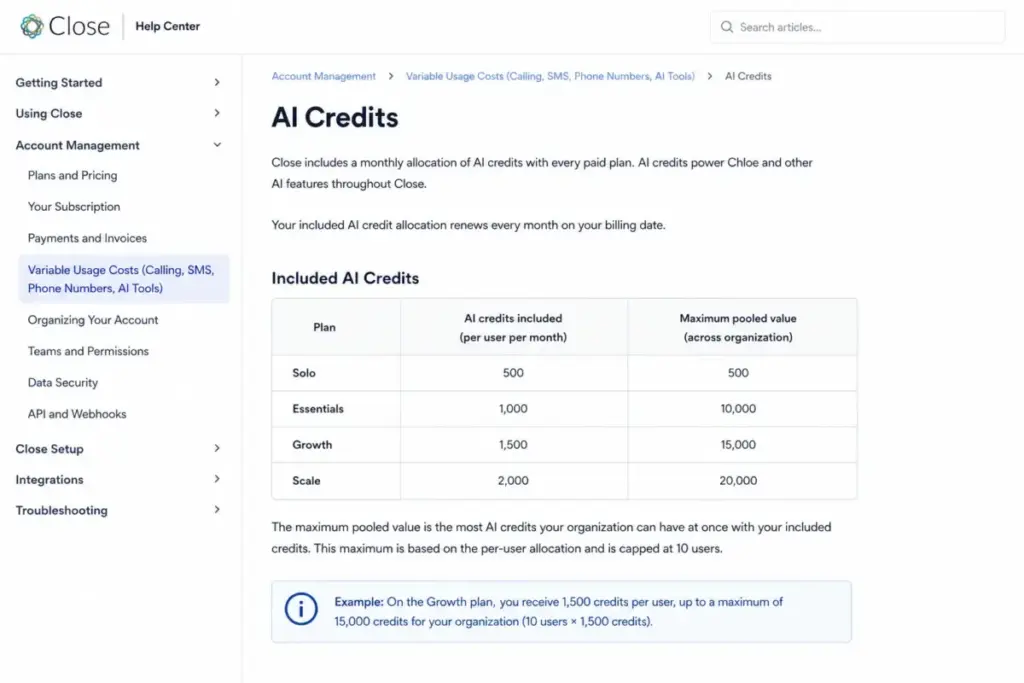
Task: Expand the Integrations section chevron
Action: (217, 479)
